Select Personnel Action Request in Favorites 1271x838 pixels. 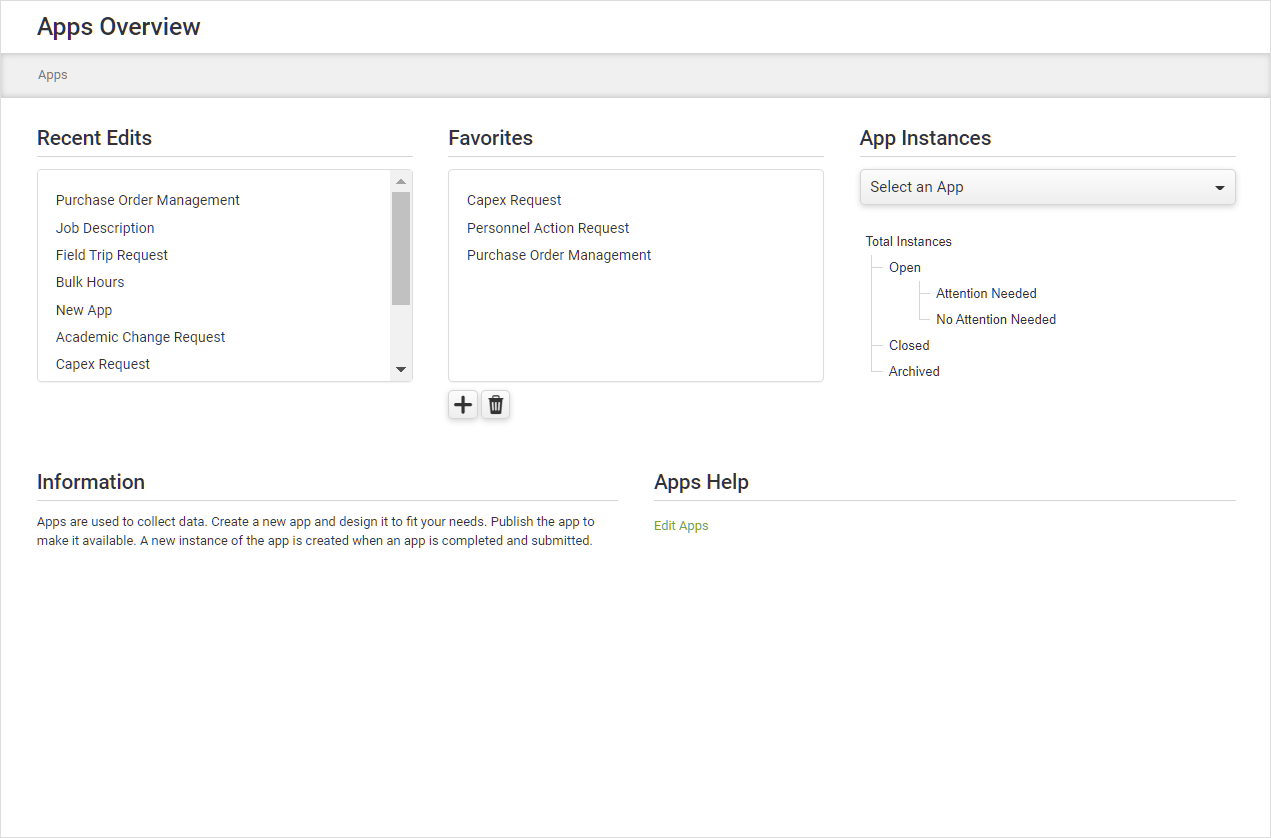pos(548,228)
